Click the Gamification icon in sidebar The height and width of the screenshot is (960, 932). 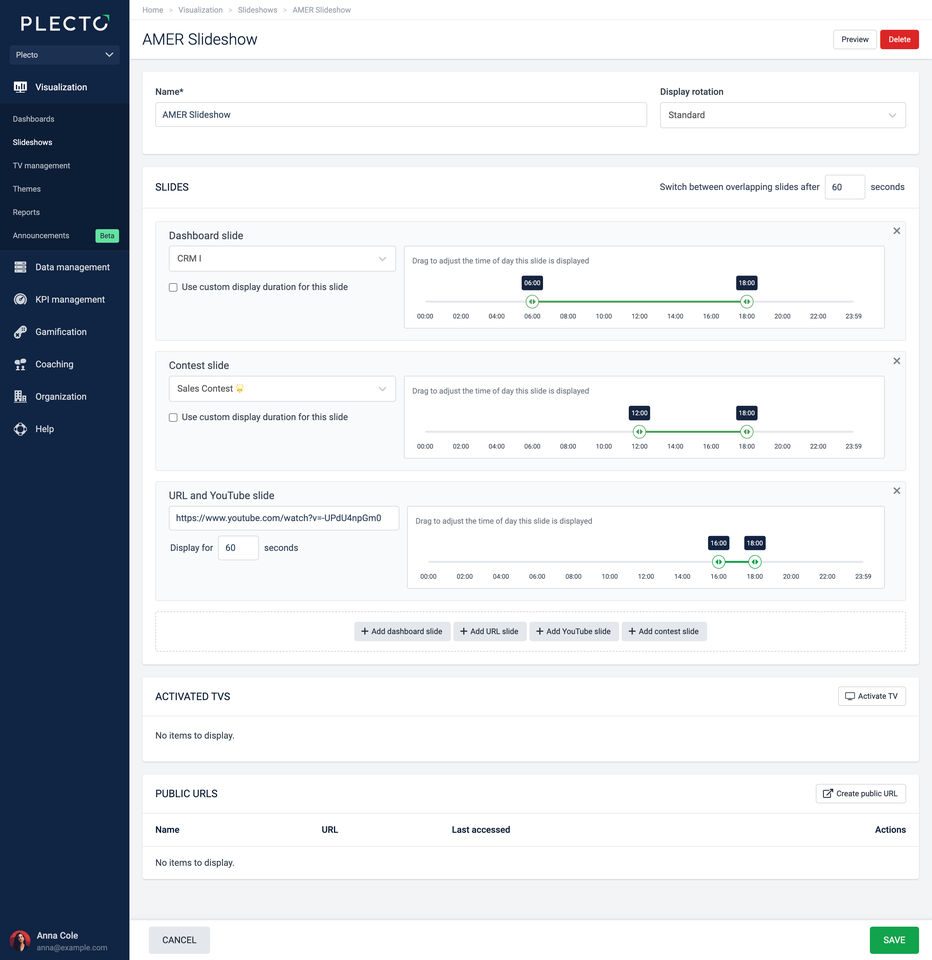(20, 332)
